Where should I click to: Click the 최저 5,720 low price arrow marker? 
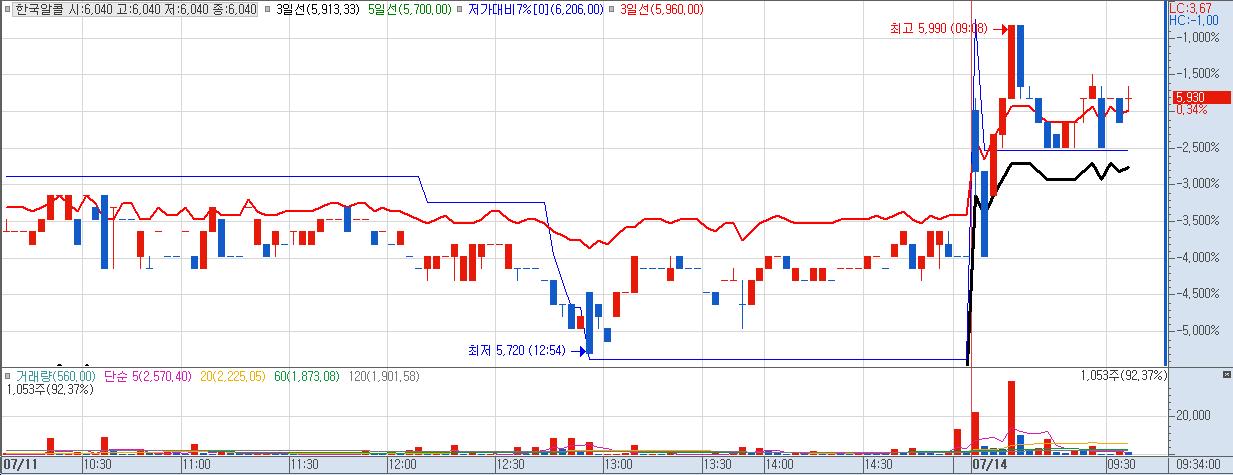[x=577, y=351]
